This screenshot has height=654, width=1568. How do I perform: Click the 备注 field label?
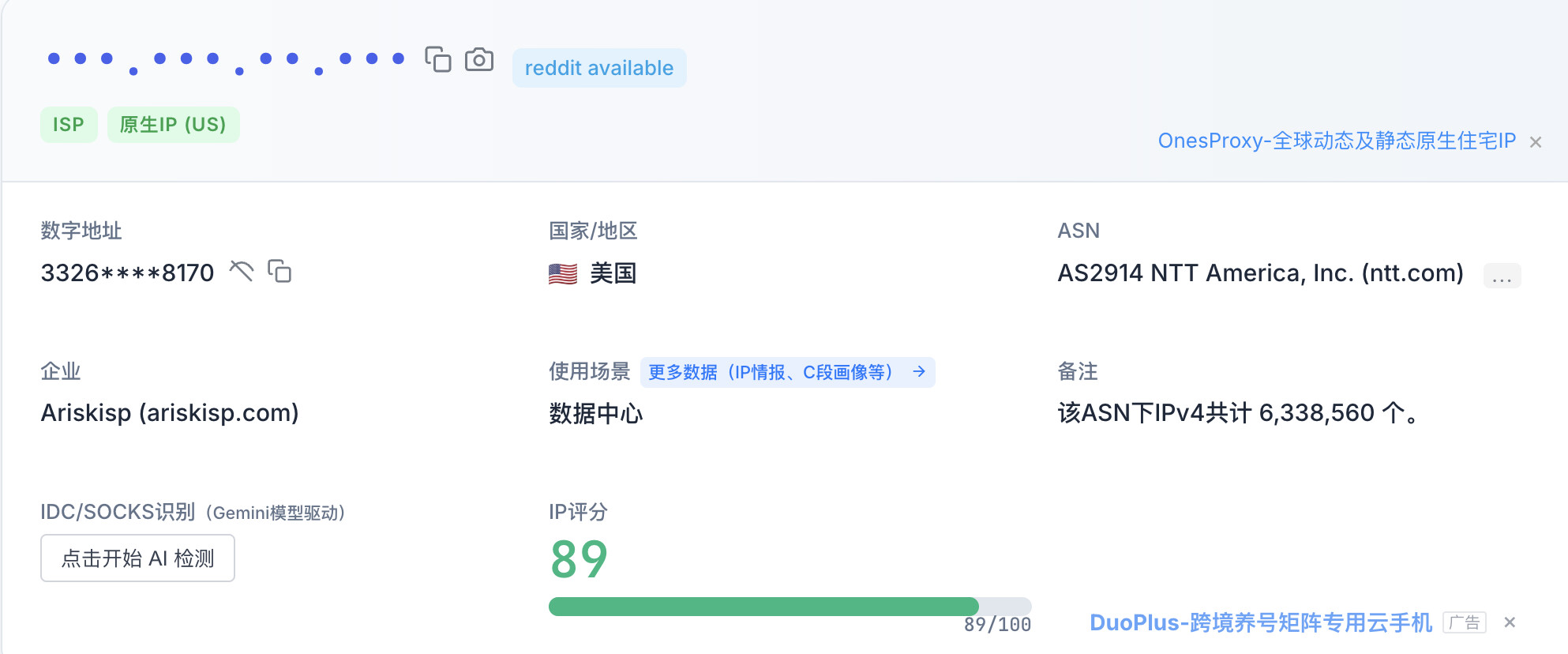[x=1078, y=371]
